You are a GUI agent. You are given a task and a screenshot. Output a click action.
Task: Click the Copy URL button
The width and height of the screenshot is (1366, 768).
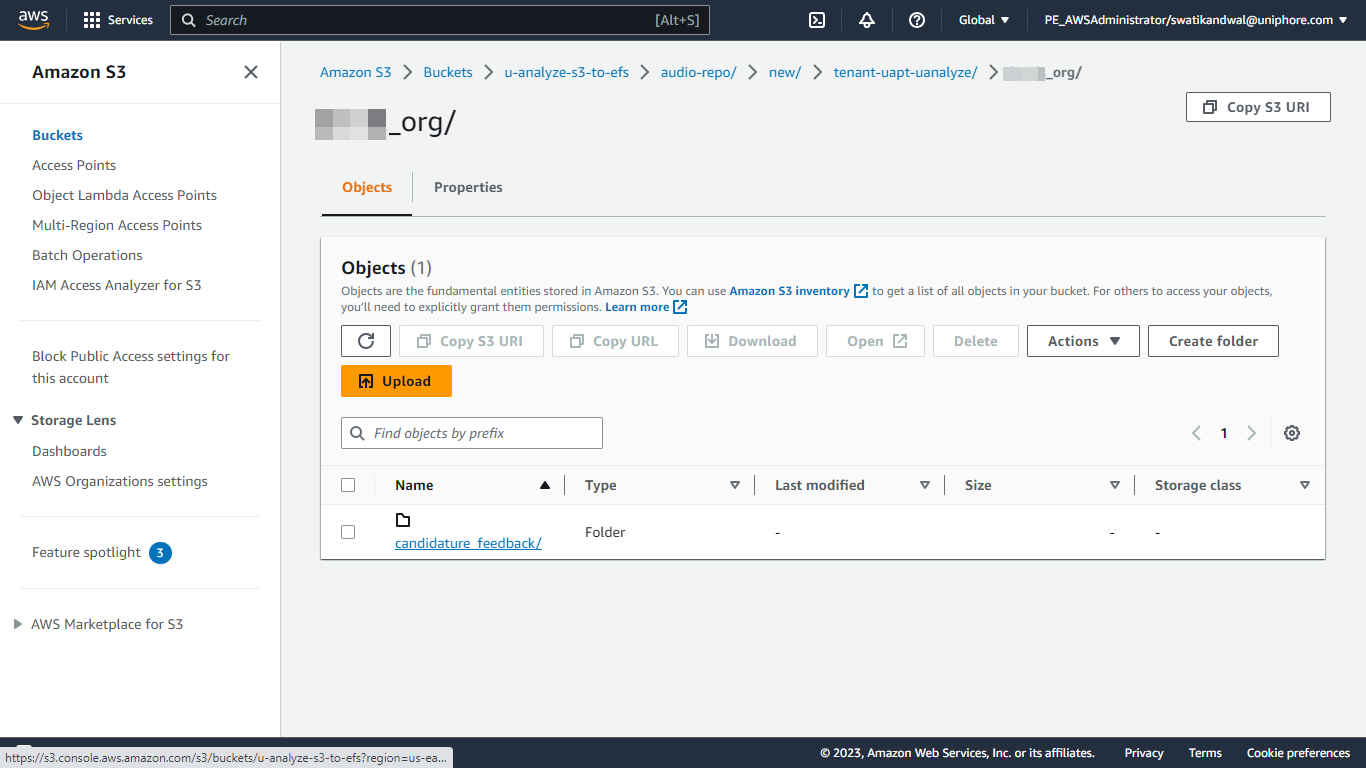pyautogui.click(x=615, y=341)
